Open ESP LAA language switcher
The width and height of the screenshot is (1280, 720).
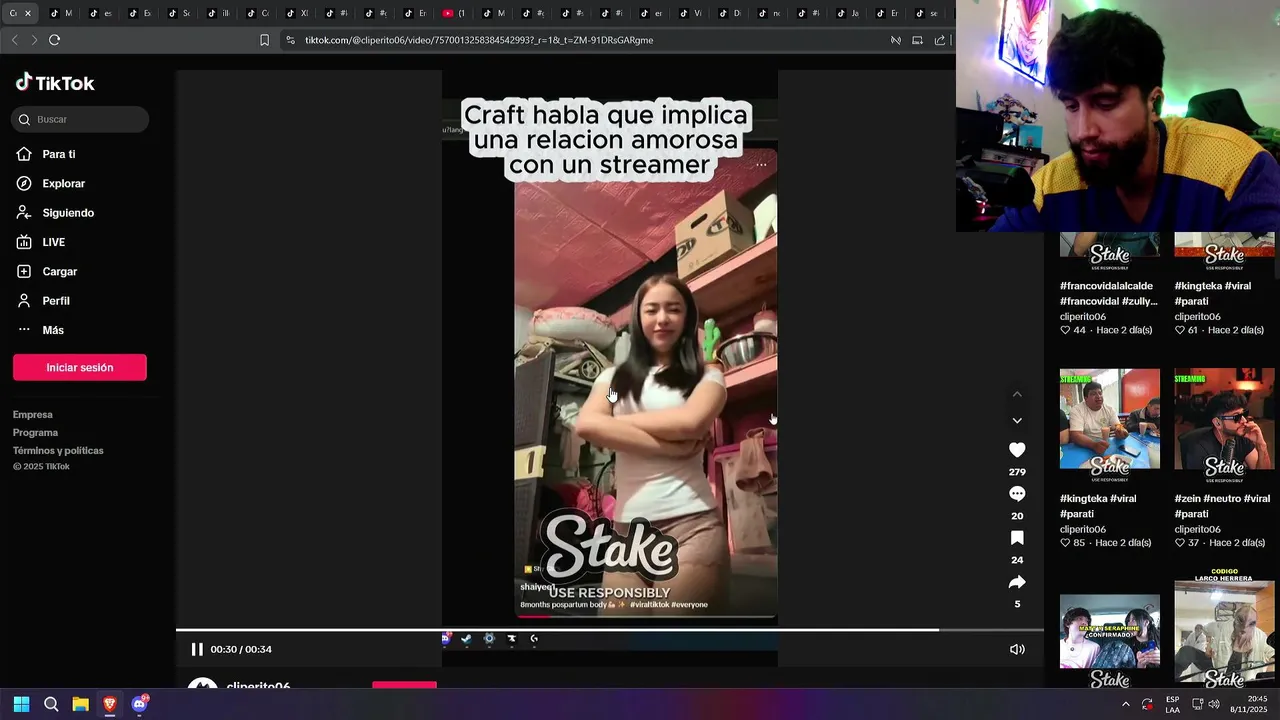[x=1172, y=704]
